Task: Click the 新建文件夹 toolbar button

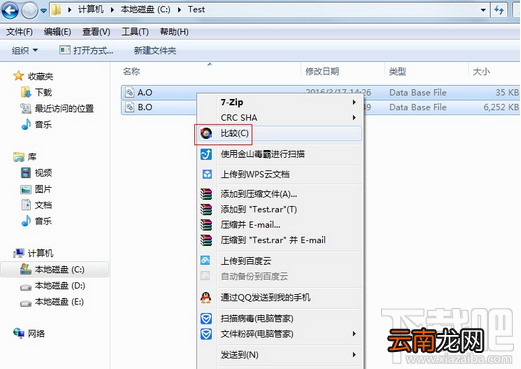Action: click(x=155, y=51)
